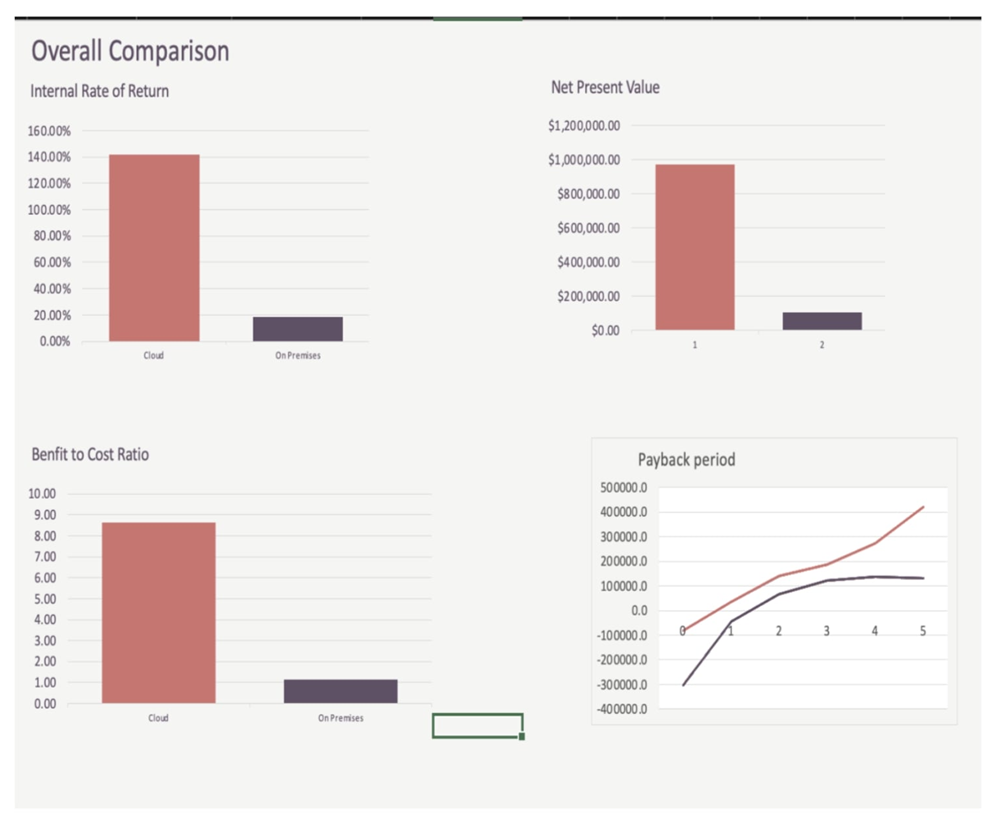The image size is (998, 824).
Task: Click the Payback period chart title
Action: tap(686, 460)
